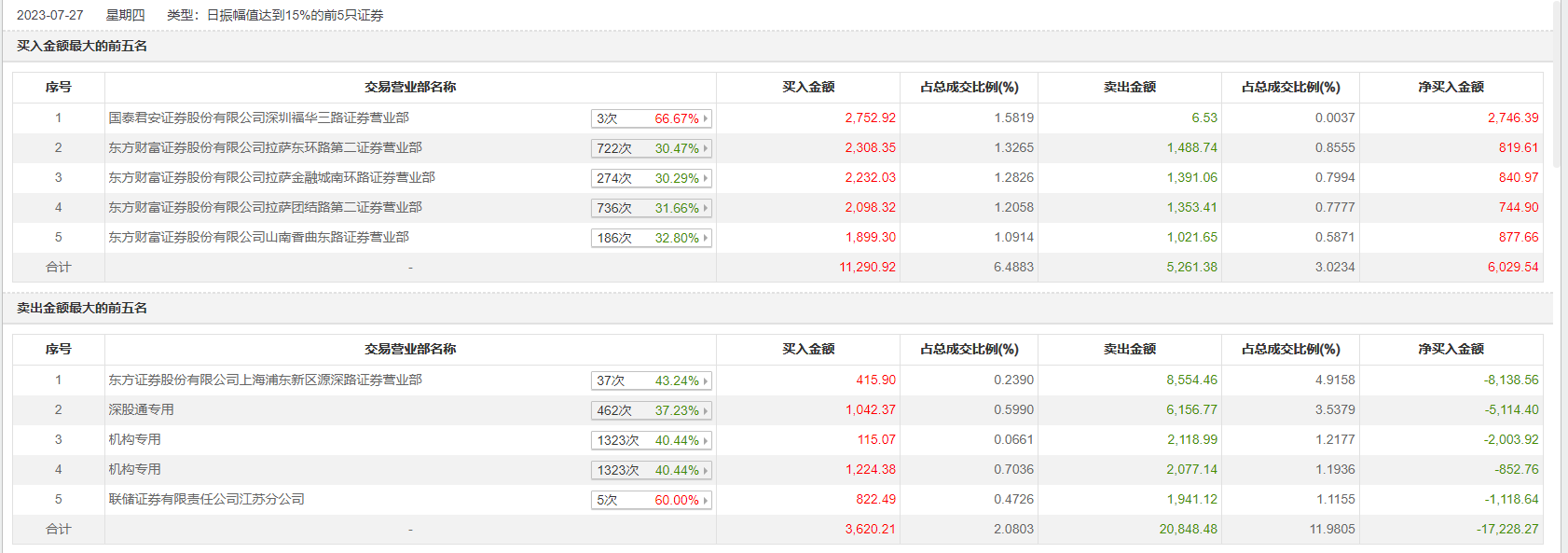
Task: Expand the 462次 37.23% stats box
Action: click(651, 410)
